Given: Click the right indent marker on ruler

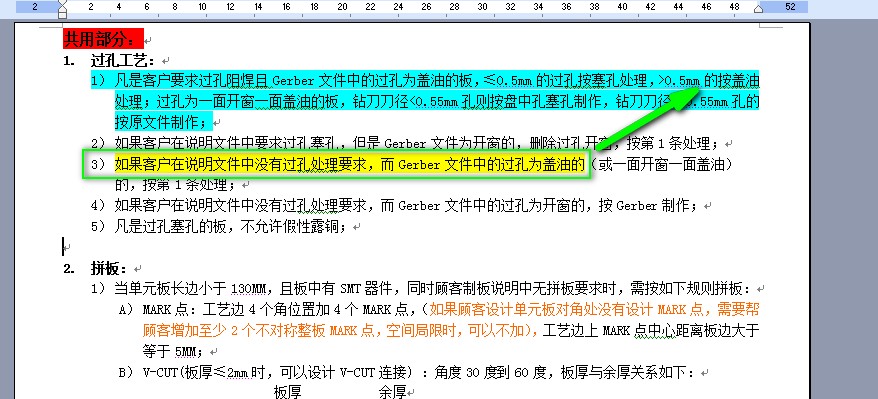Looking at the screenshot, I should click(x=759, y=8).
